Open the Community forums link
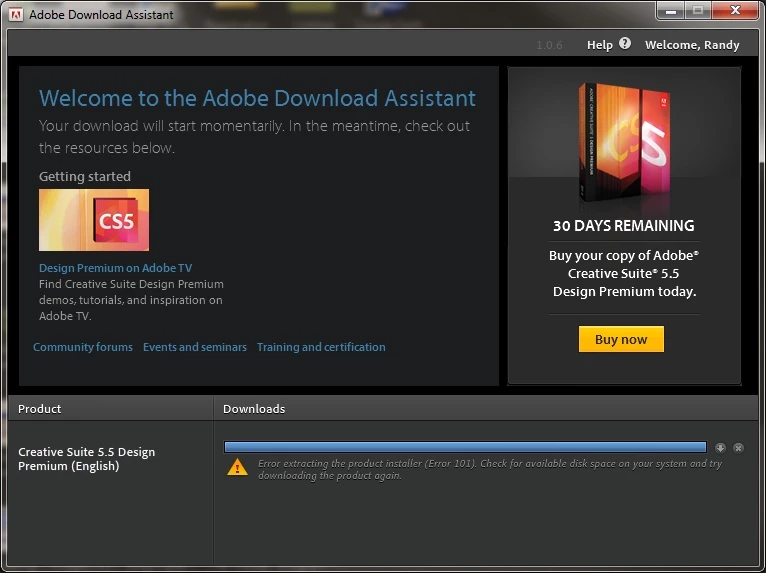766x573 pixels. point(83,347)
